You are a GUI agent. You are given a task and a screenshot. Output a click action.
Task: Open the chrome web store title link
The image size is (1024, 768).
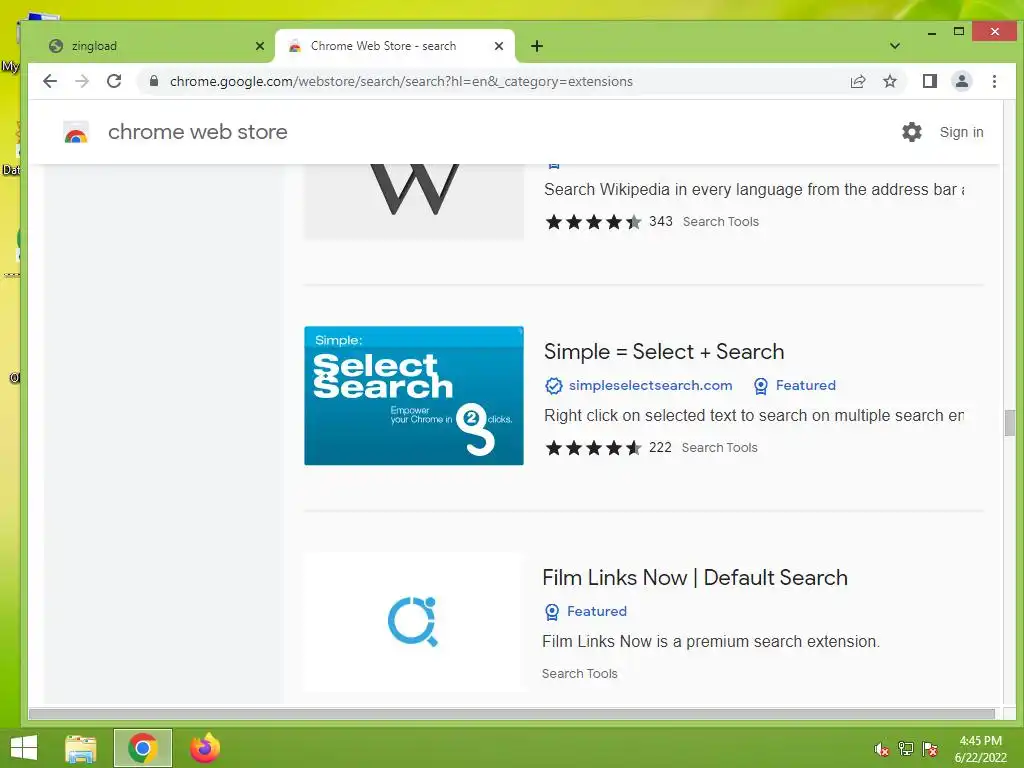197,132
